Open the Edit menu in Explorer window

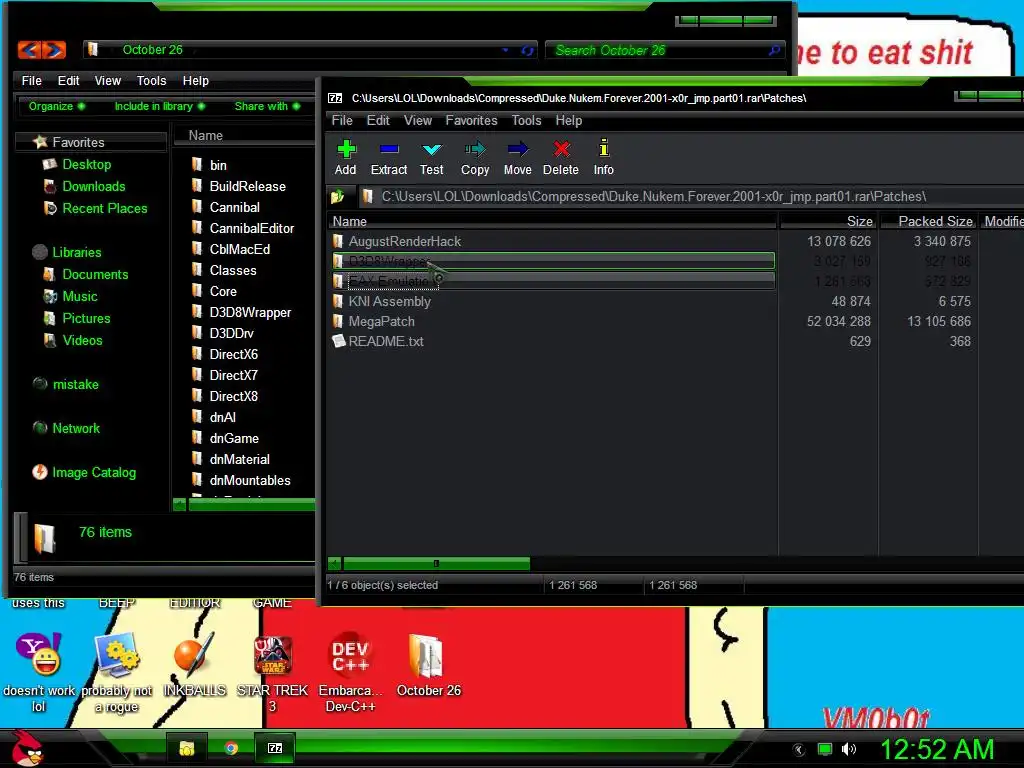point(68,80)
